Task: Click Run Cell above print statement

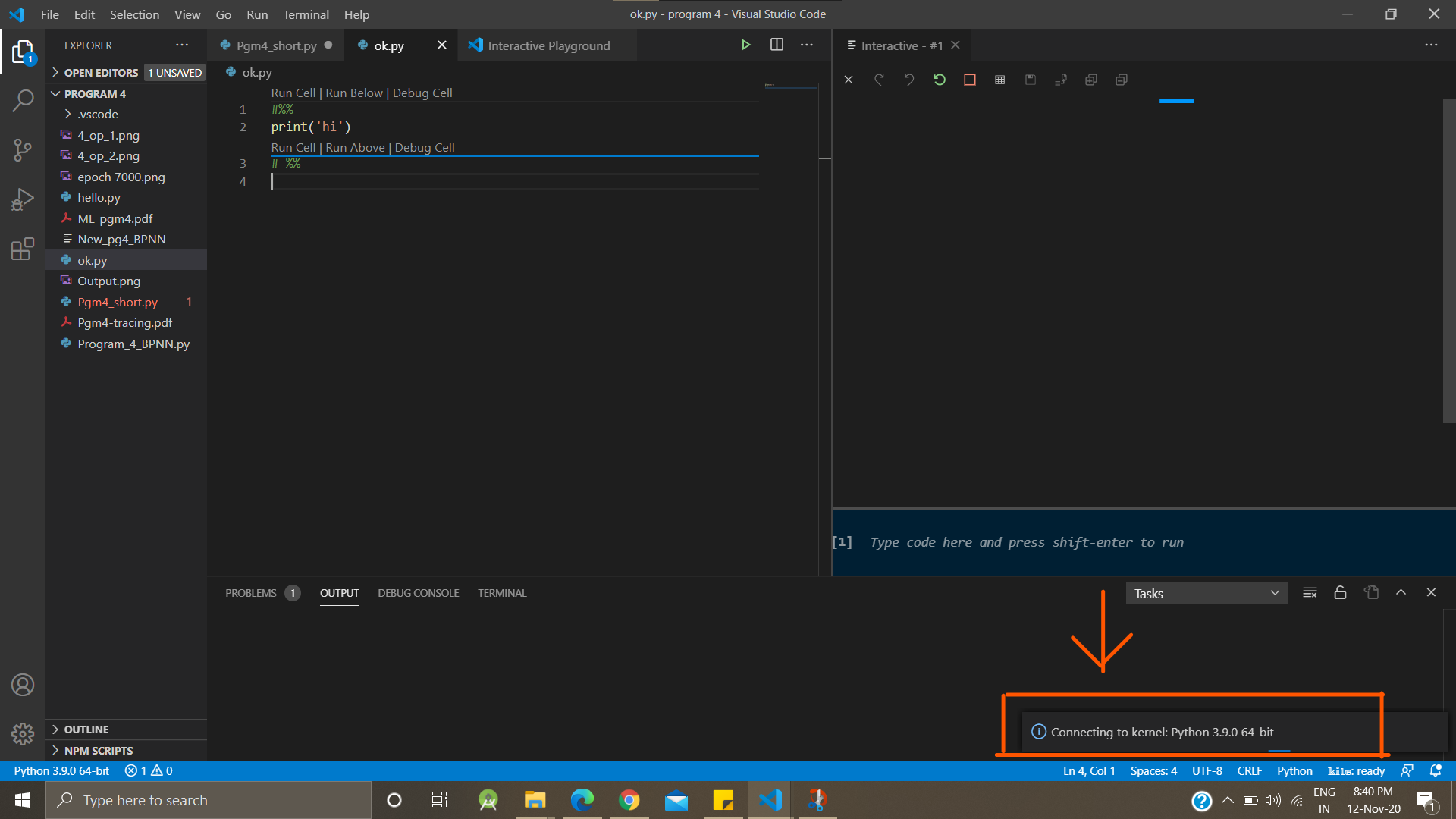Action: pos(293,93)
